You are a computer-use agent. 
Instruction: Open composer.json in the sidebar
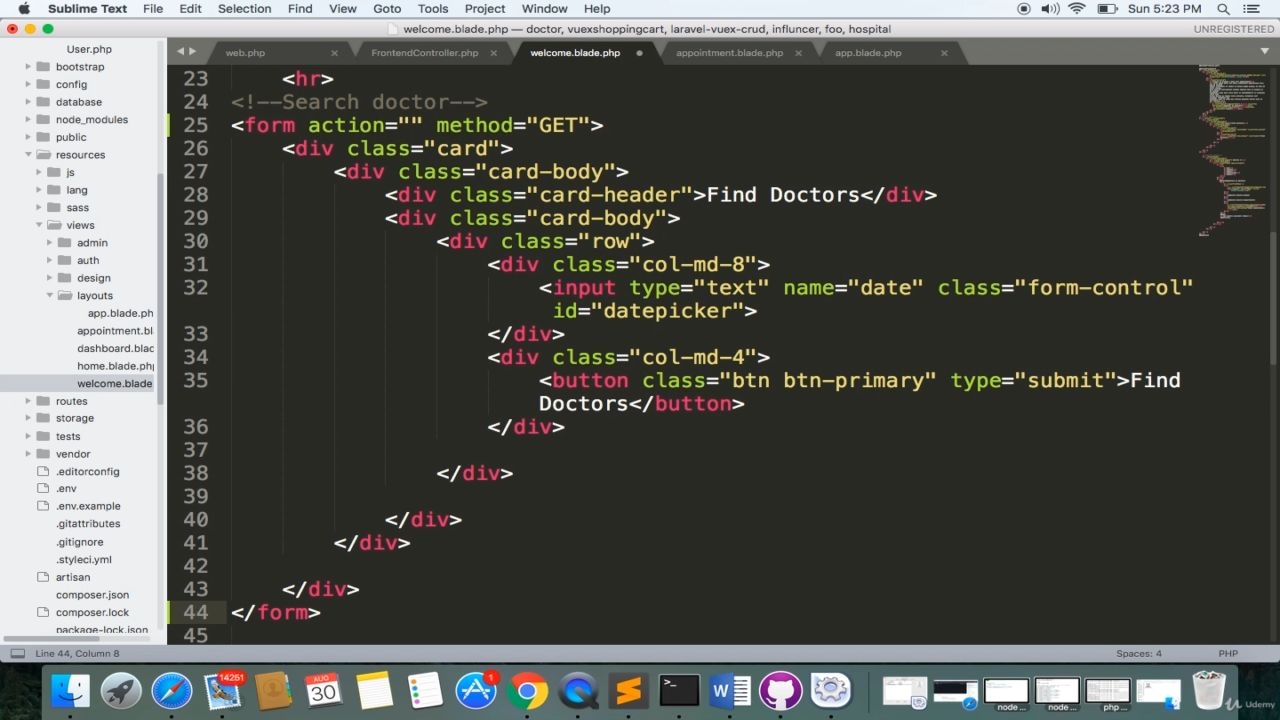pos(92,595)
